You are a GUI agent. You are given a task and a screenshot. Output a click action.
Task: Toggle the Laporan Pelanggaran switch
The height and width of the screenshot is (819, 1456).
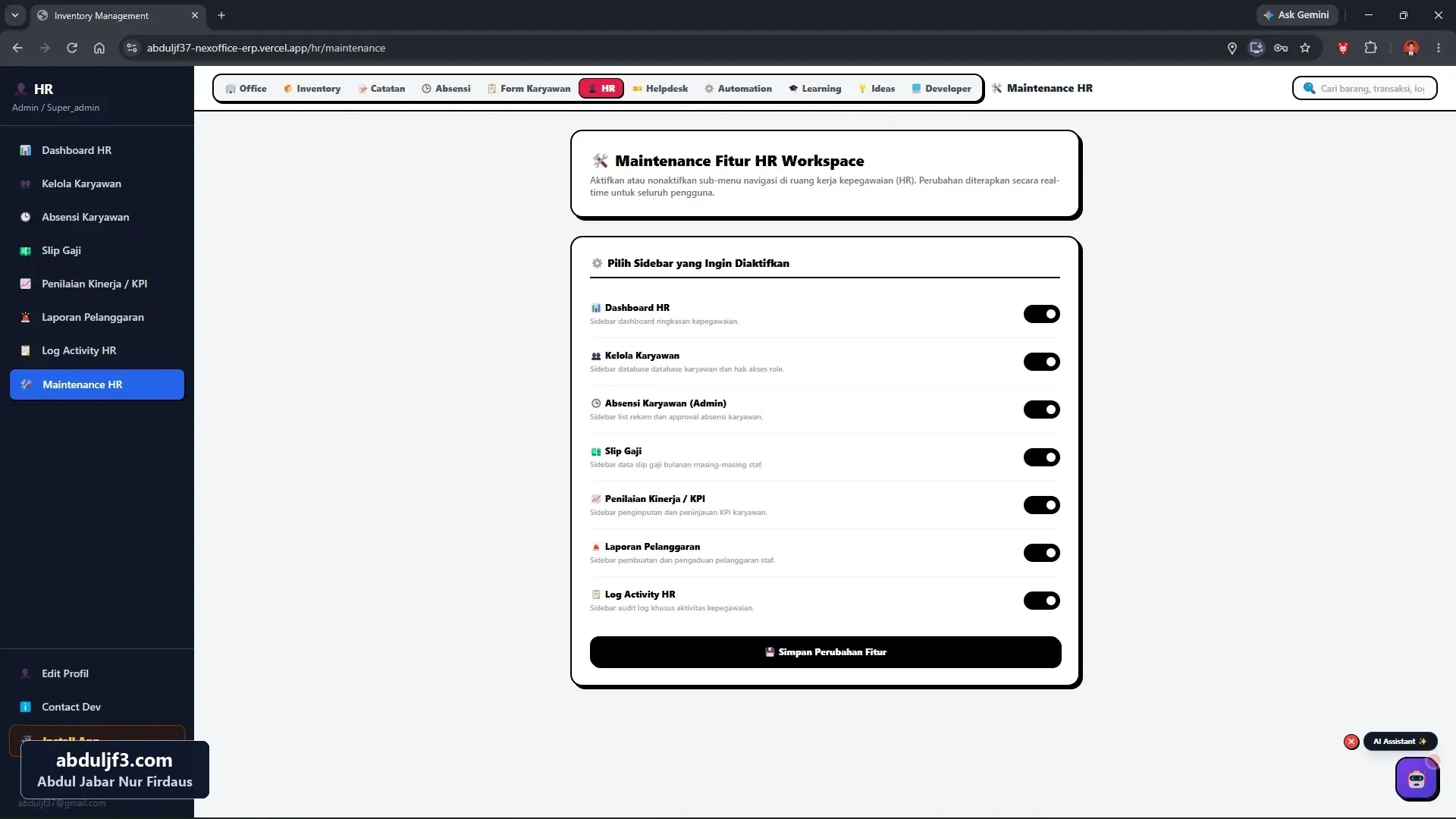pyautogui.click(x=1041, y=553)
